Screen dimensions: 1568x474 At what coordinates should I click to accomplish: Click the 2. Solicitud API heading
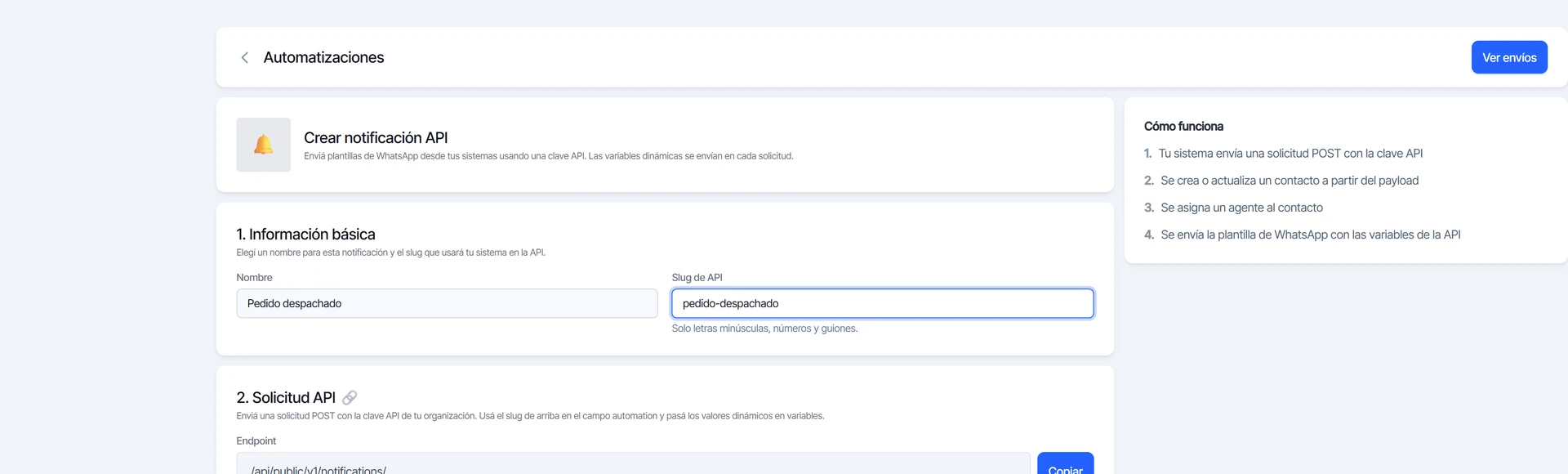coord(286,398)
